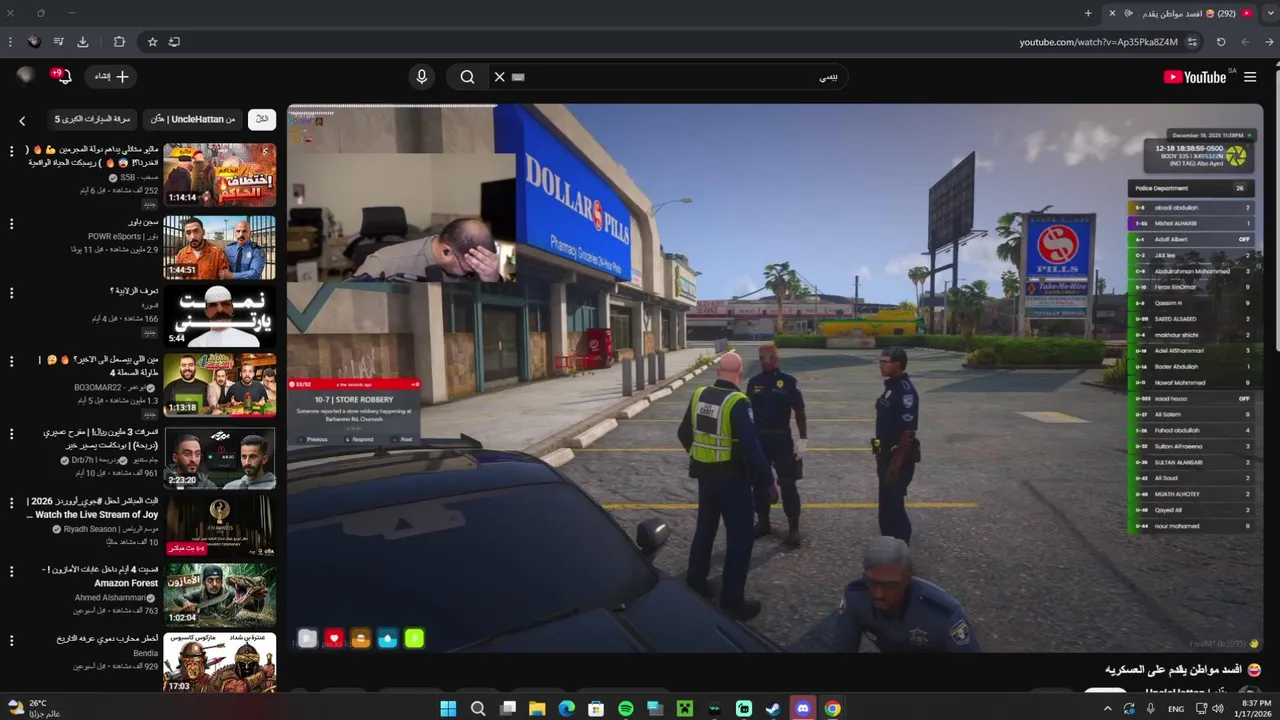
Task: Select the 'من UncleHattan' filter chip
Action: coord(193,119)
